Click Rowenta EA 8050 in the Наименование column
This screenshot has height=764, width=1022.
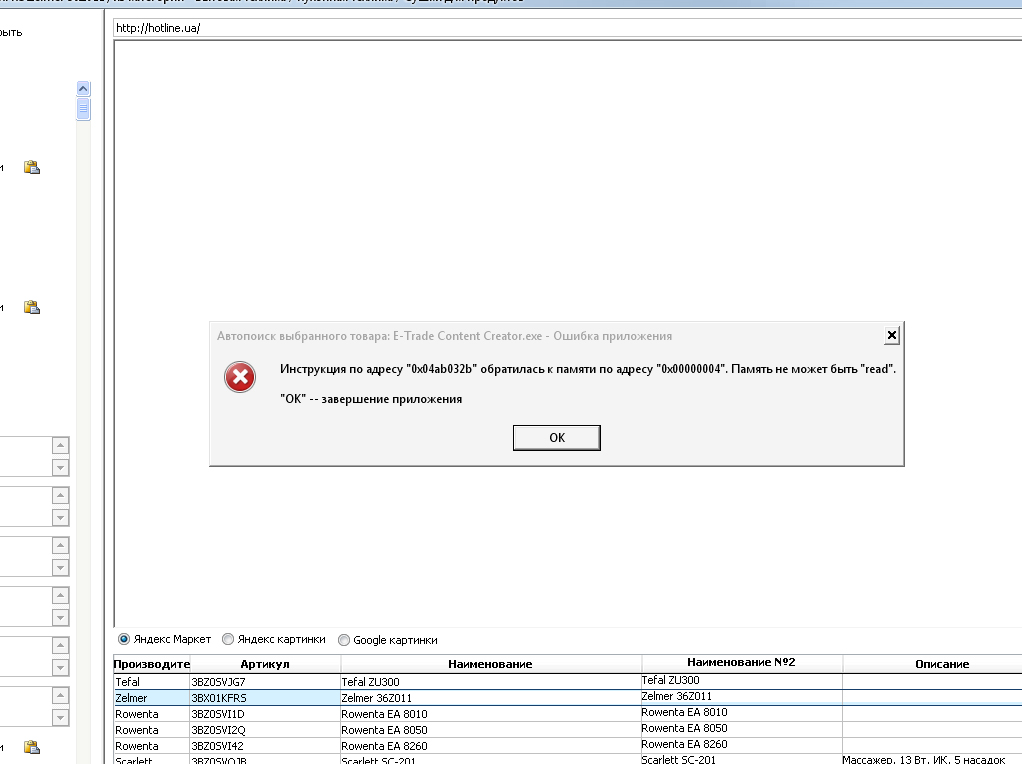tap(490, 730)
